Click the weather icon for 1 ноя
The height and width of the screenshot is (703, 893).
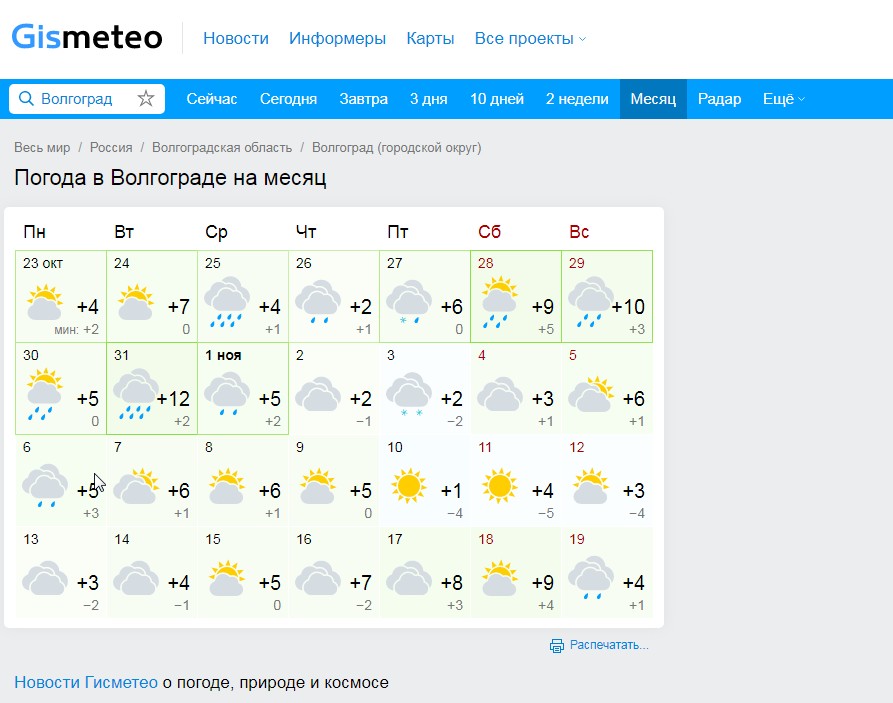(227, 394)
